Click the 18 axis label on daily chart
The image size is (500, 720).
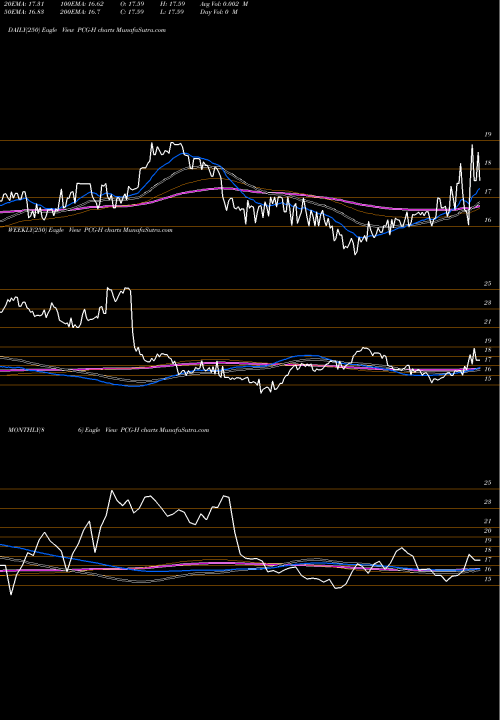point(488,163)
